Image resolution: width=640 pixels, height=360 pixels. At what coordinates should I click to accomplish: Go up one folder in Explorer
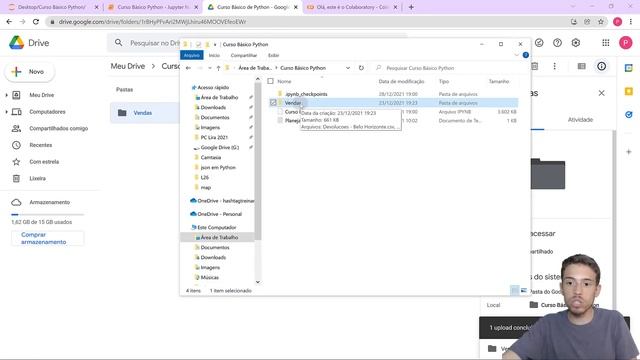218,68
